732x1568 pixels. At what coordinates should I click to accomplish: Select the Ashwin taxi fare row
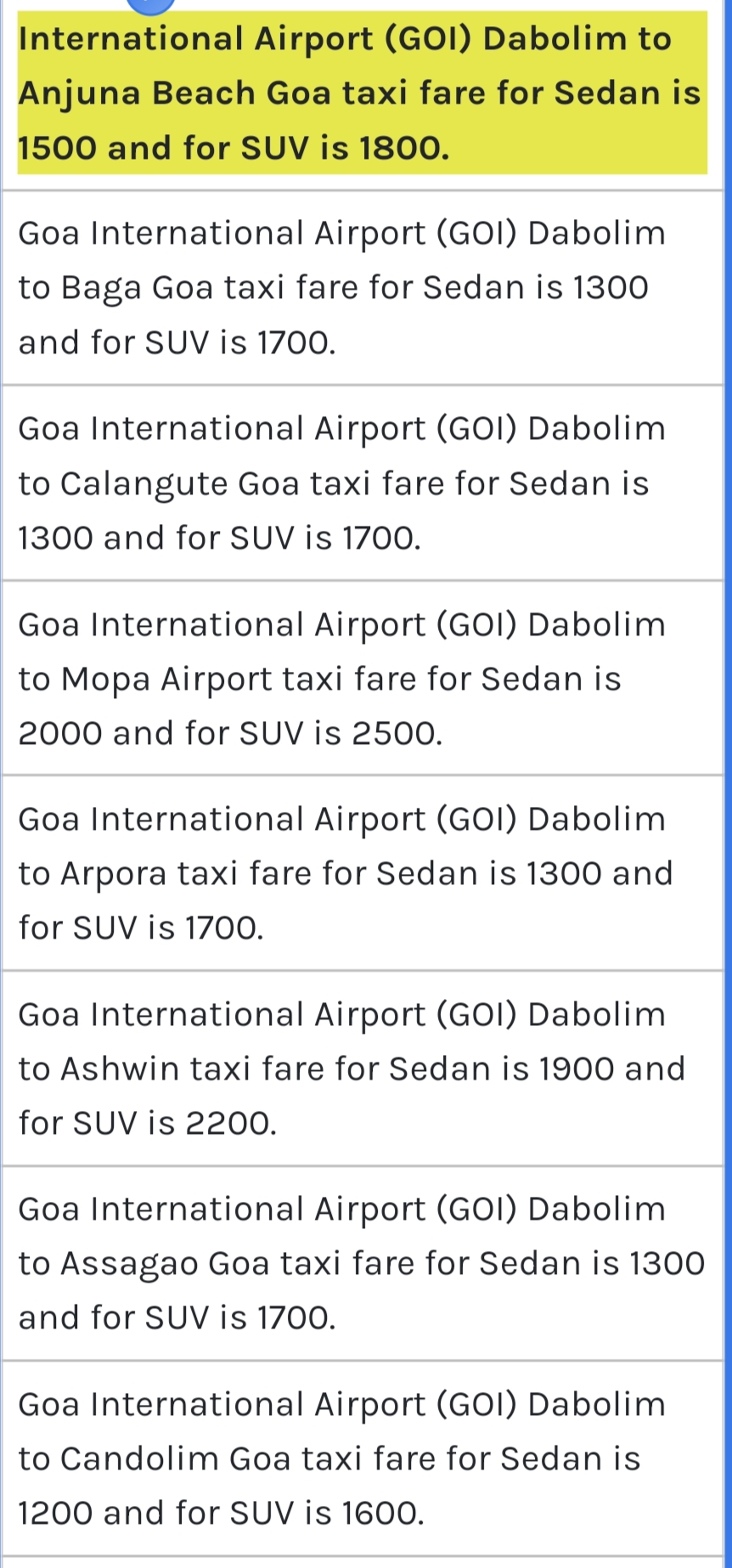coord(362,1069)
